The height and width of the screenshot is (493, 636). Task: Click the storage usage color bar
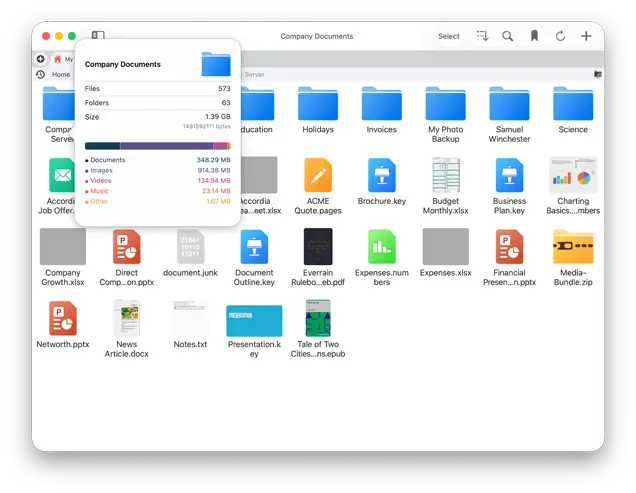[x=157, y=146]
